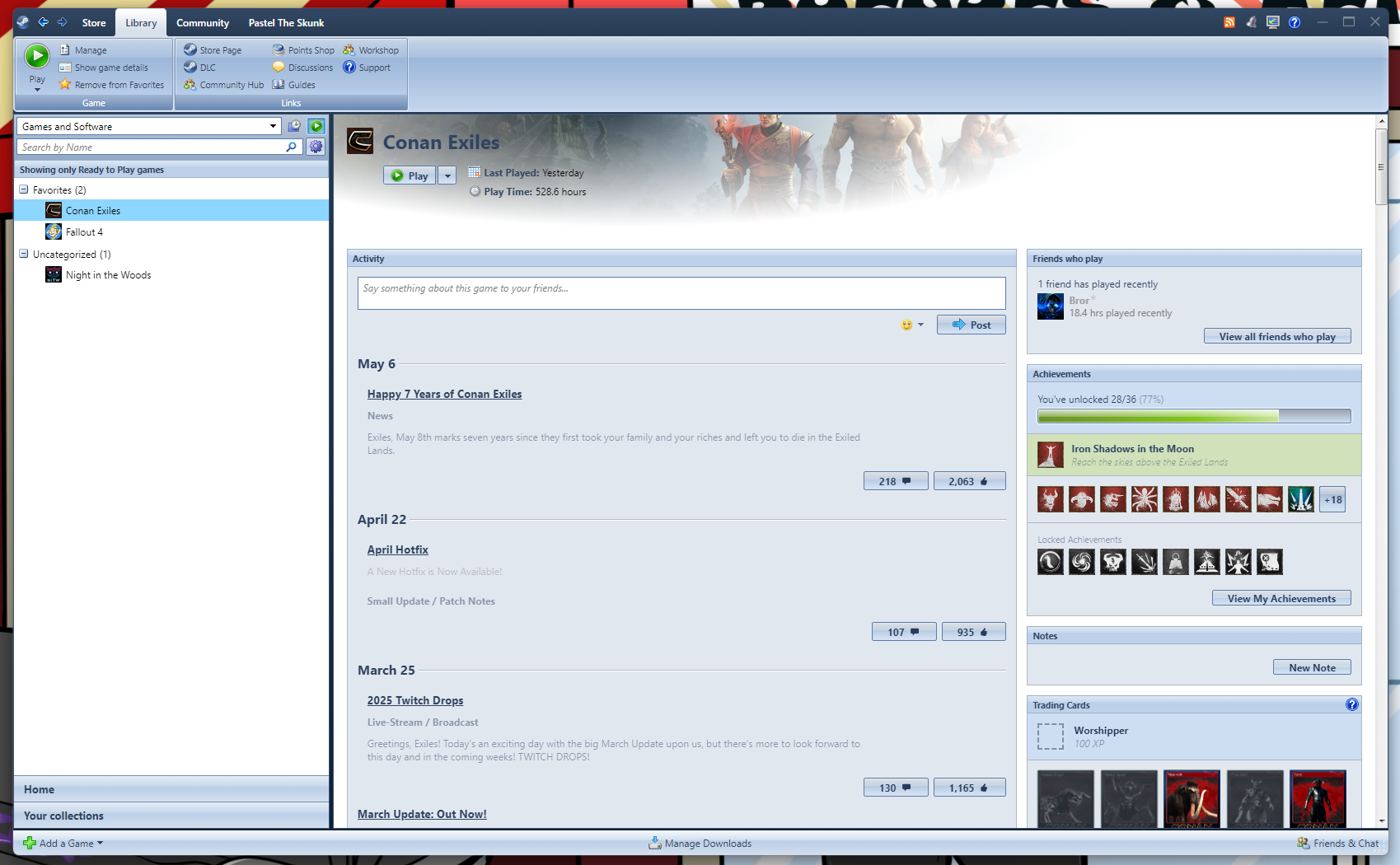
Task: Open the arrow beside the header Play button
Action: [447, 175]
